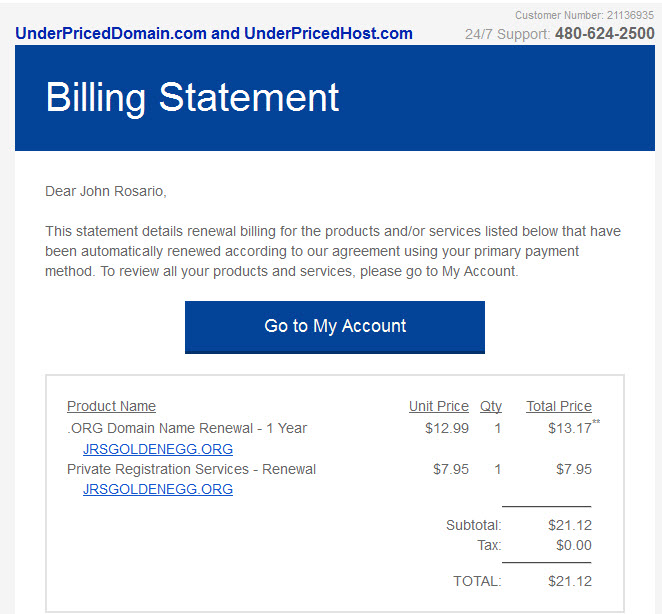Open the JRSGOLDENEGG.ORG link under Private Registration
This screenshot has height=614, width=662.
pos(158,489)
